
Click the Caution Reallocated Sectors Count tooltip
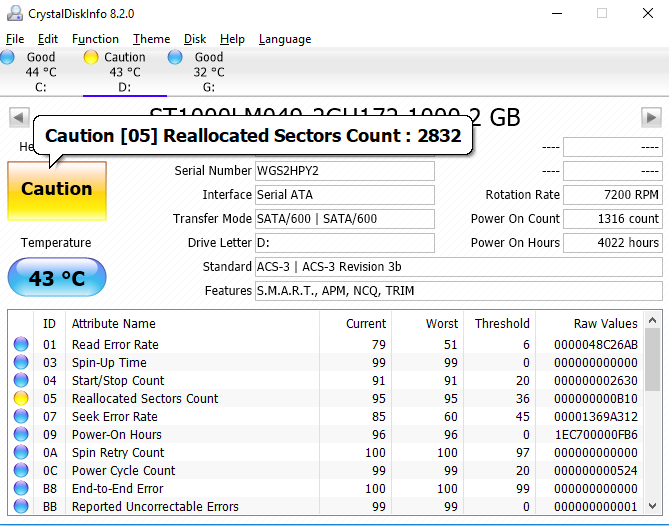253,136
